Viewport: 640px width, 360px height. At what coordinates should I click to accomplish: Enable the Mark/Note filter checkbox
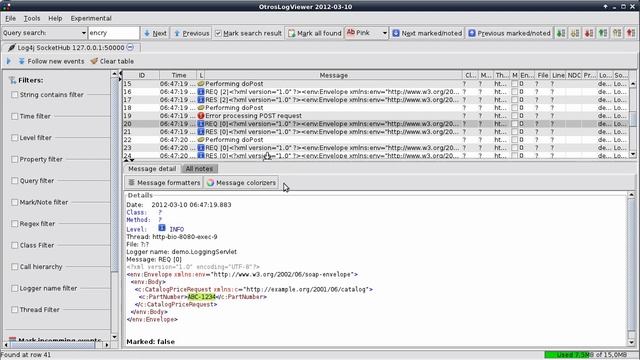point(15,202)
